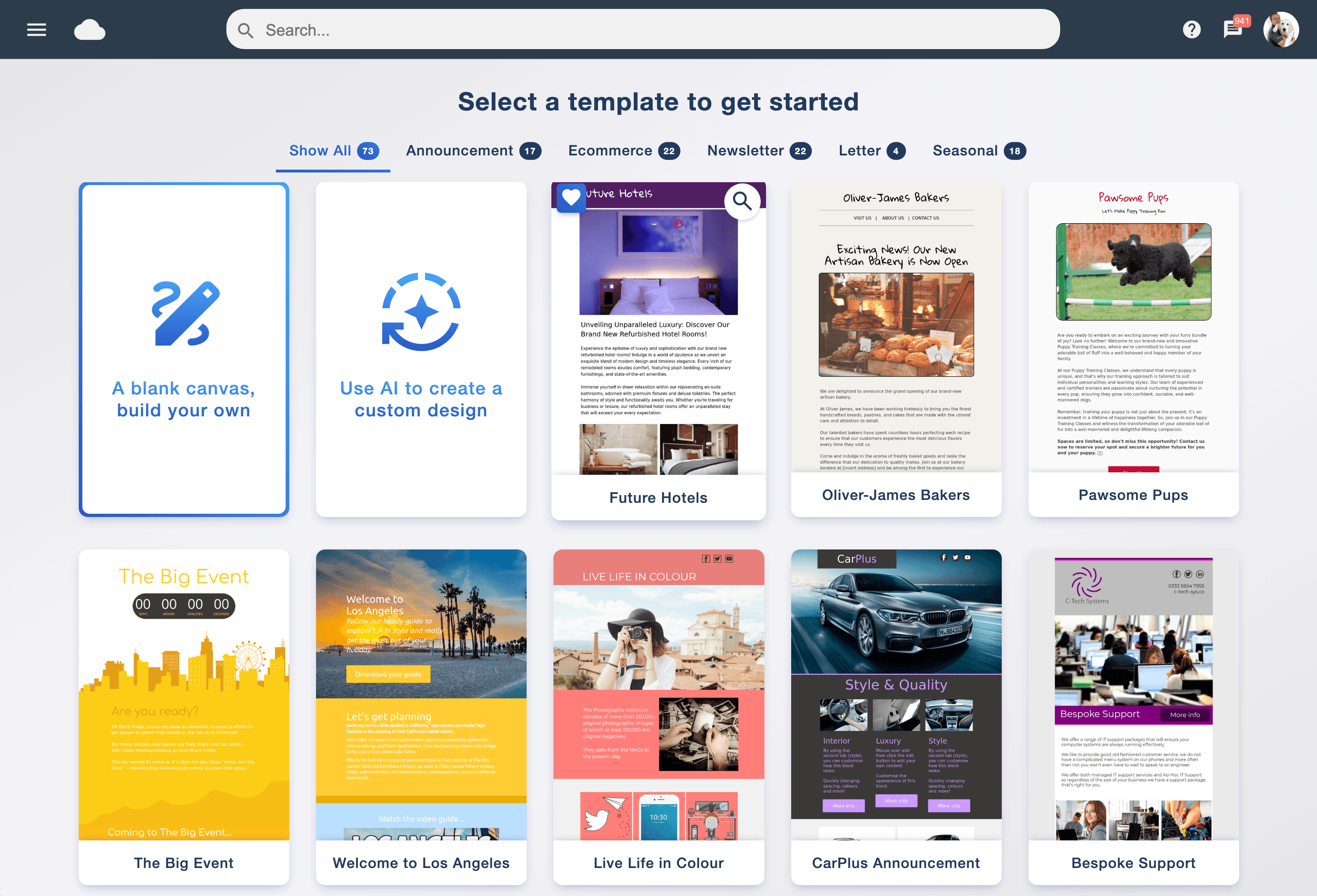Select Welcome to Los Angeles template title

point(421,863)
